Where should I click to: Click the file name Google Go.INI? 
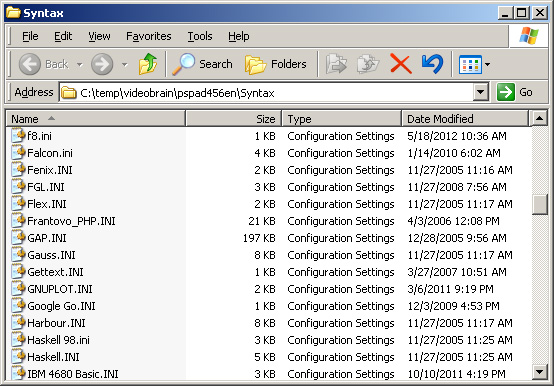point(61,306)
